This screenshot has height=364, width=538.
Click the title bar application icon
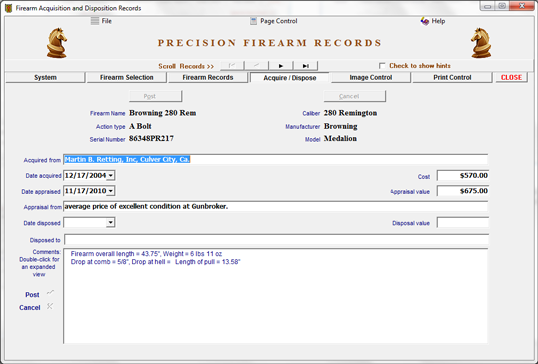(x=9, y=8)
